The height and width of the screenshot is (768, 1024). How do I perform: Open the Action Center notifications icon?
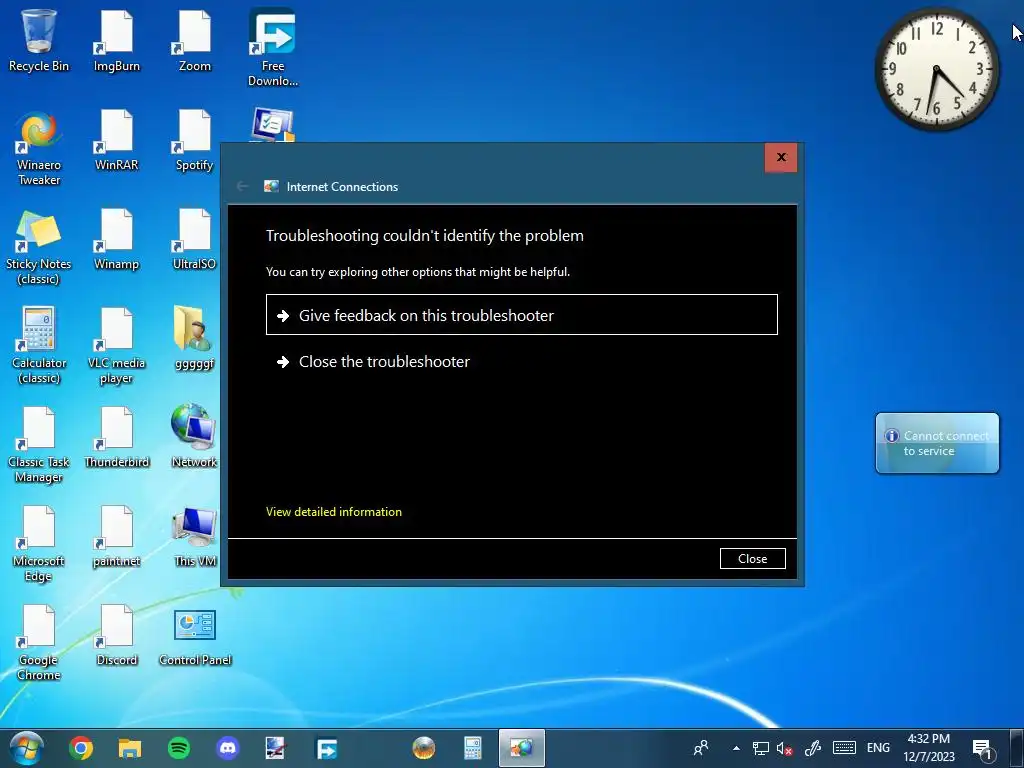coord(982,748)
